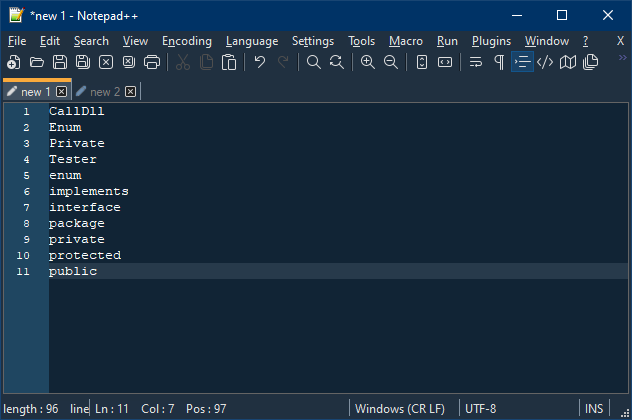Minimize the Notepad++ window

517,15
